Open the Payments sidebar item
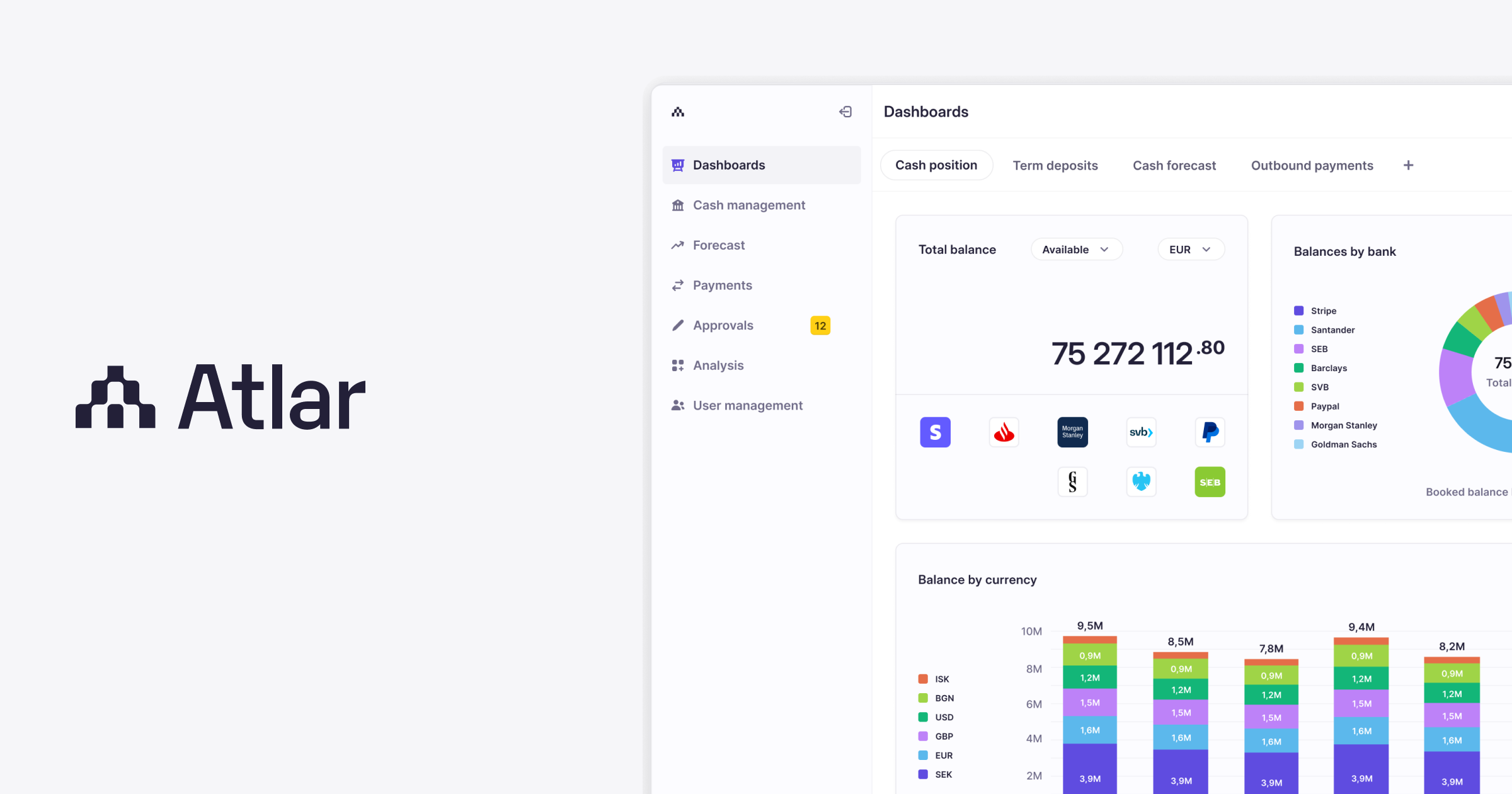 [722, 285]
